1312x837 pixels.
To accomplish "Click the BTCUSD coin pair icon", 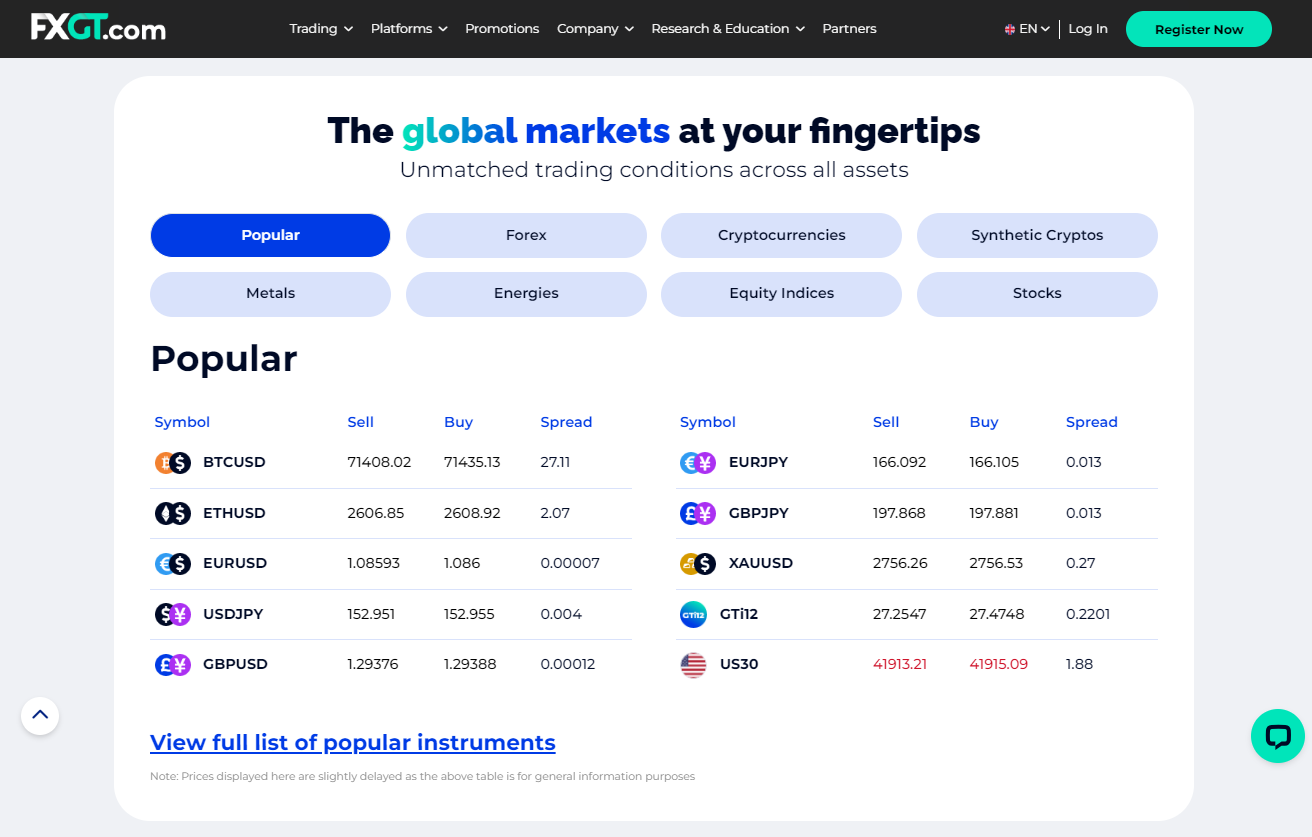I will pyautogui.click(x=173, y=462).
